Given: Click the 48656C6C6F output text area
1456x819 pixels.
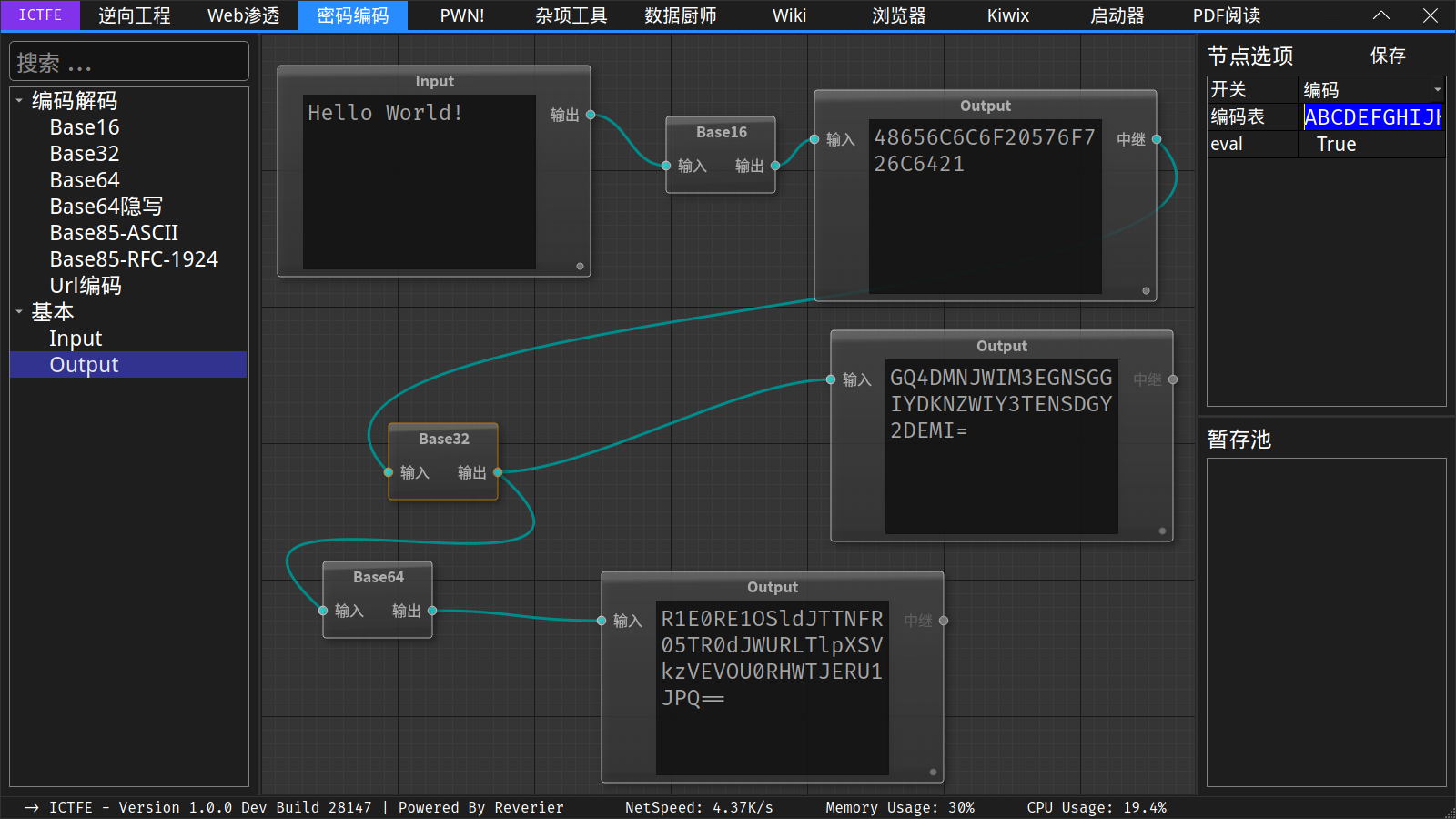Looking at the screenshot, I should [986, 207].
